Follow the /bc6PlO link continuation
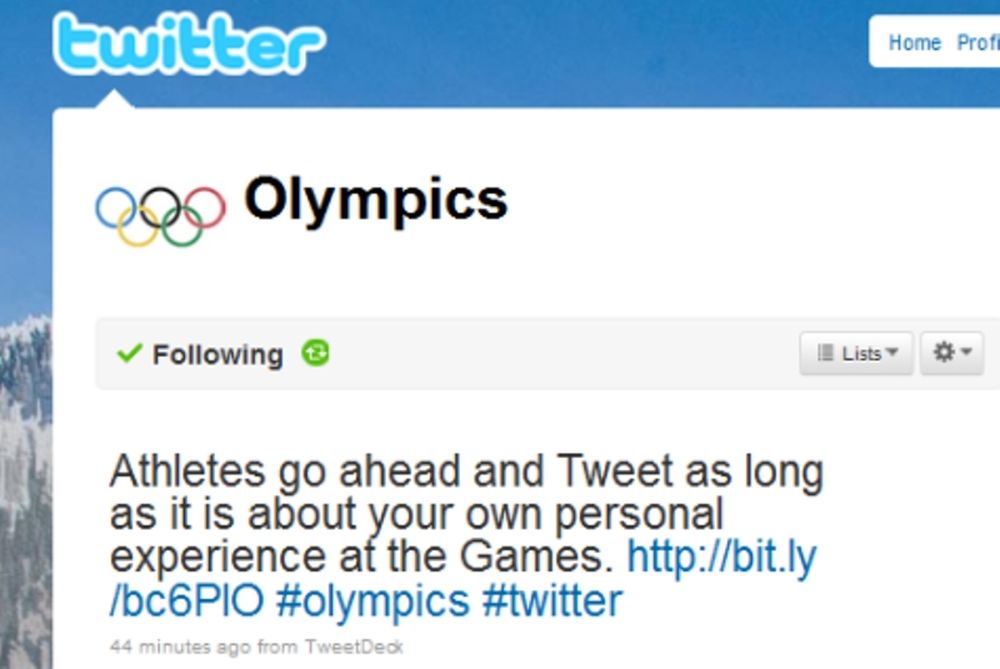1000x669 pixels. coord(186,601)
